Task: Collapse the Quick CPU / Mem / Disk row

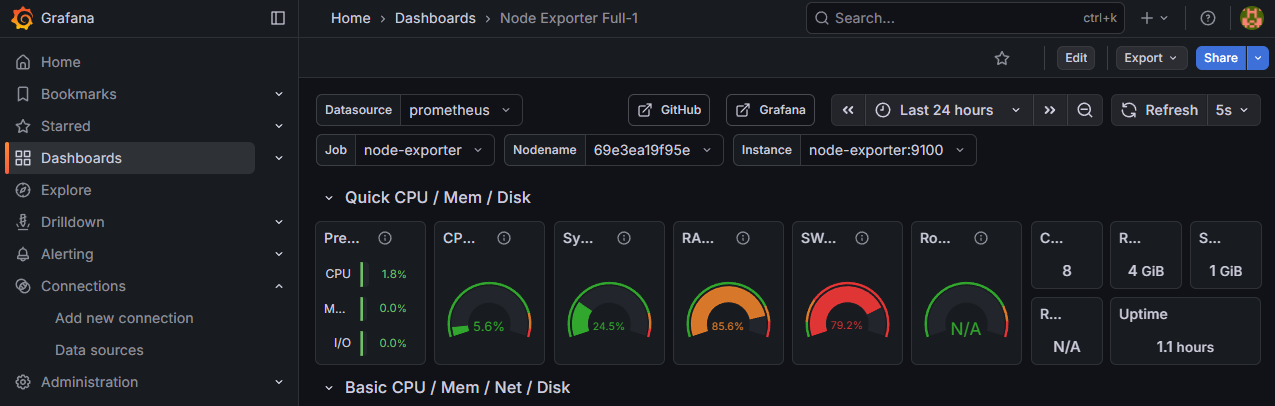Action: point(330,198)
